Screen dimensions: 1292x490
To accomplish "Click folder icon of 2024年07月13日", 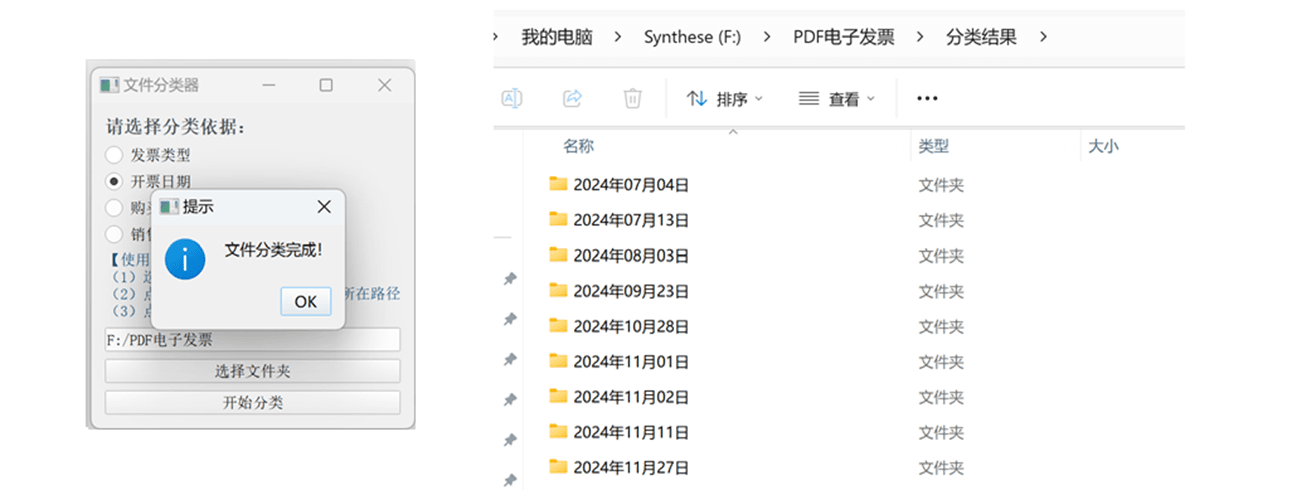I will (x=558, y=219).
